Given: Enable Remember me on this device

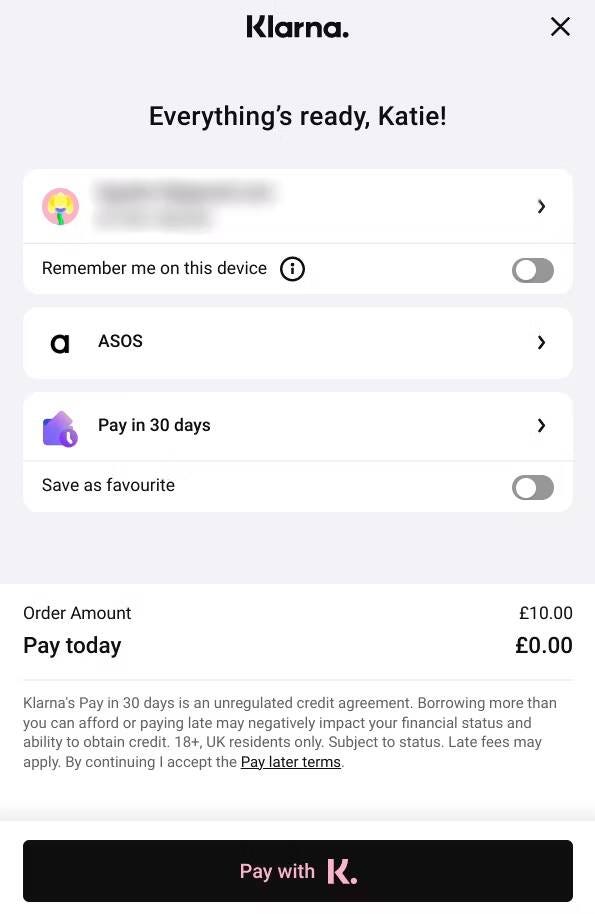Looking at the screenshot, I should pos(533,270).
